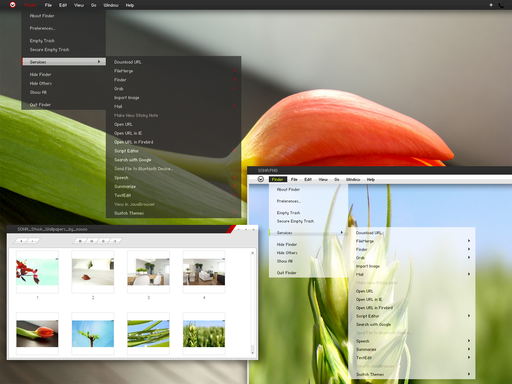Open the Edit menu in the top dark menu bar
Image resolution: width=512 pixels, height=384 pixels.
pyautogui.click(x=63, y=5)
